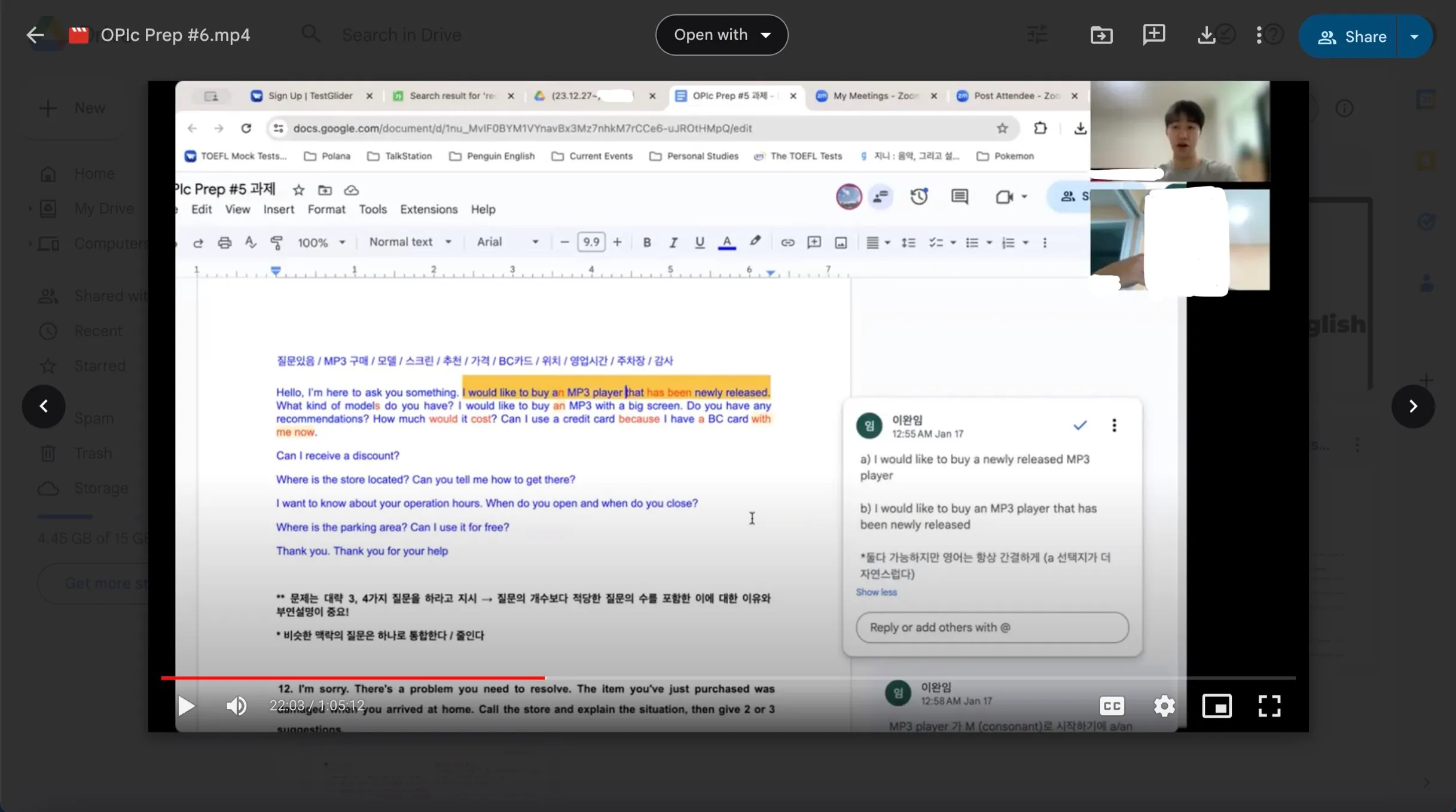Viewport: 1456px width, 812px height.
Task: Go to previous file arrow
Action: tap(44, 407)
